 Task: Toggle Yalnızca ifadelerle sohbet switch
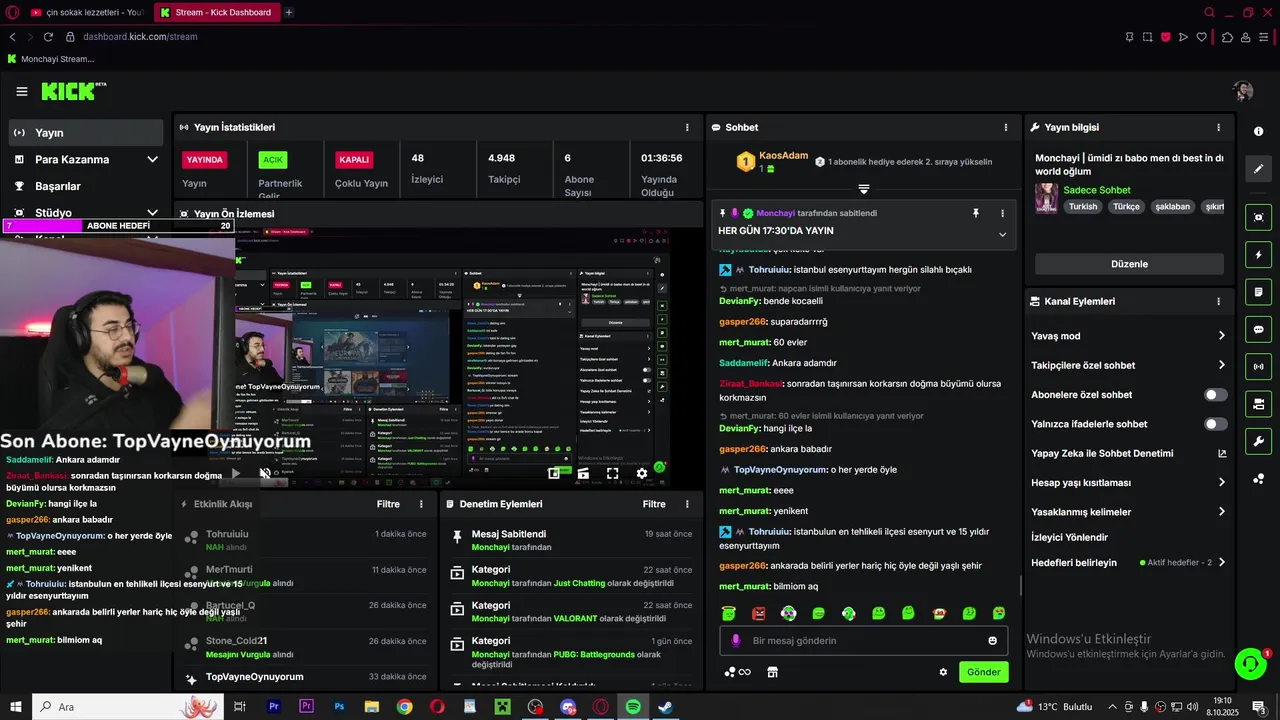(1215, 424)
